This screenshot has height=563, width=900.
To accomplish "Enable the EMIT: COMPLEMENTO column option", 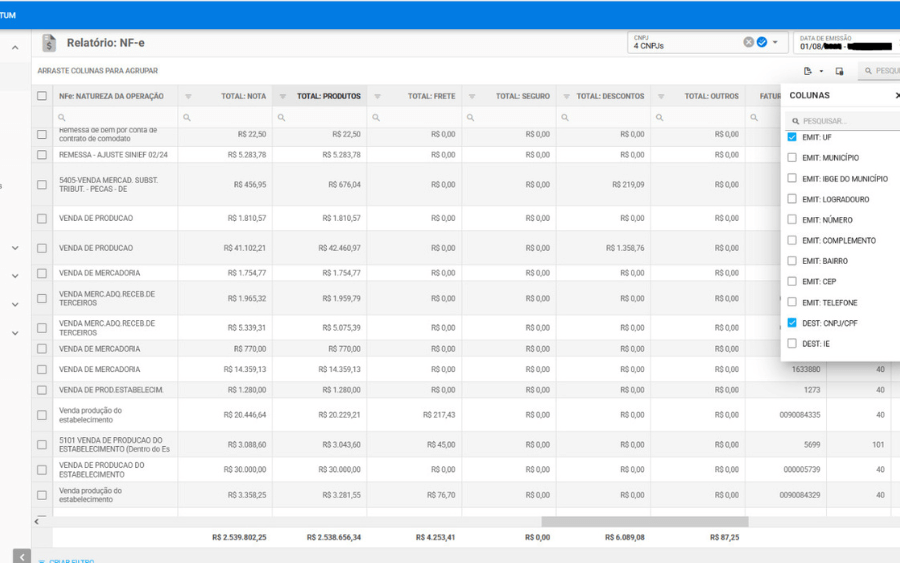I will (x=792, y=240).
